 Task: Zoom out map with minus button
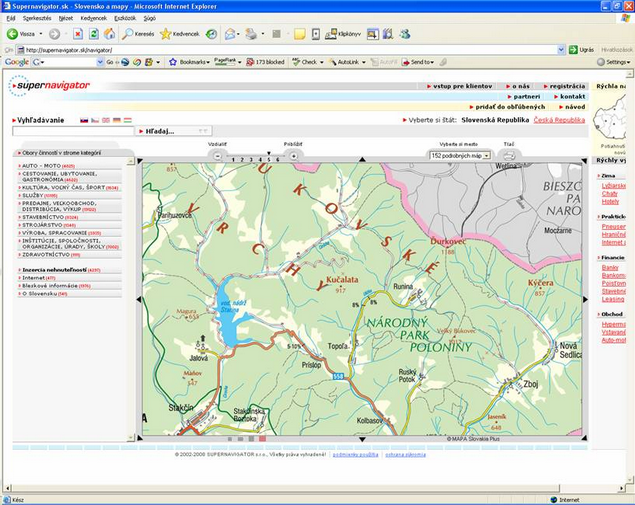click(x=217, y=156)
